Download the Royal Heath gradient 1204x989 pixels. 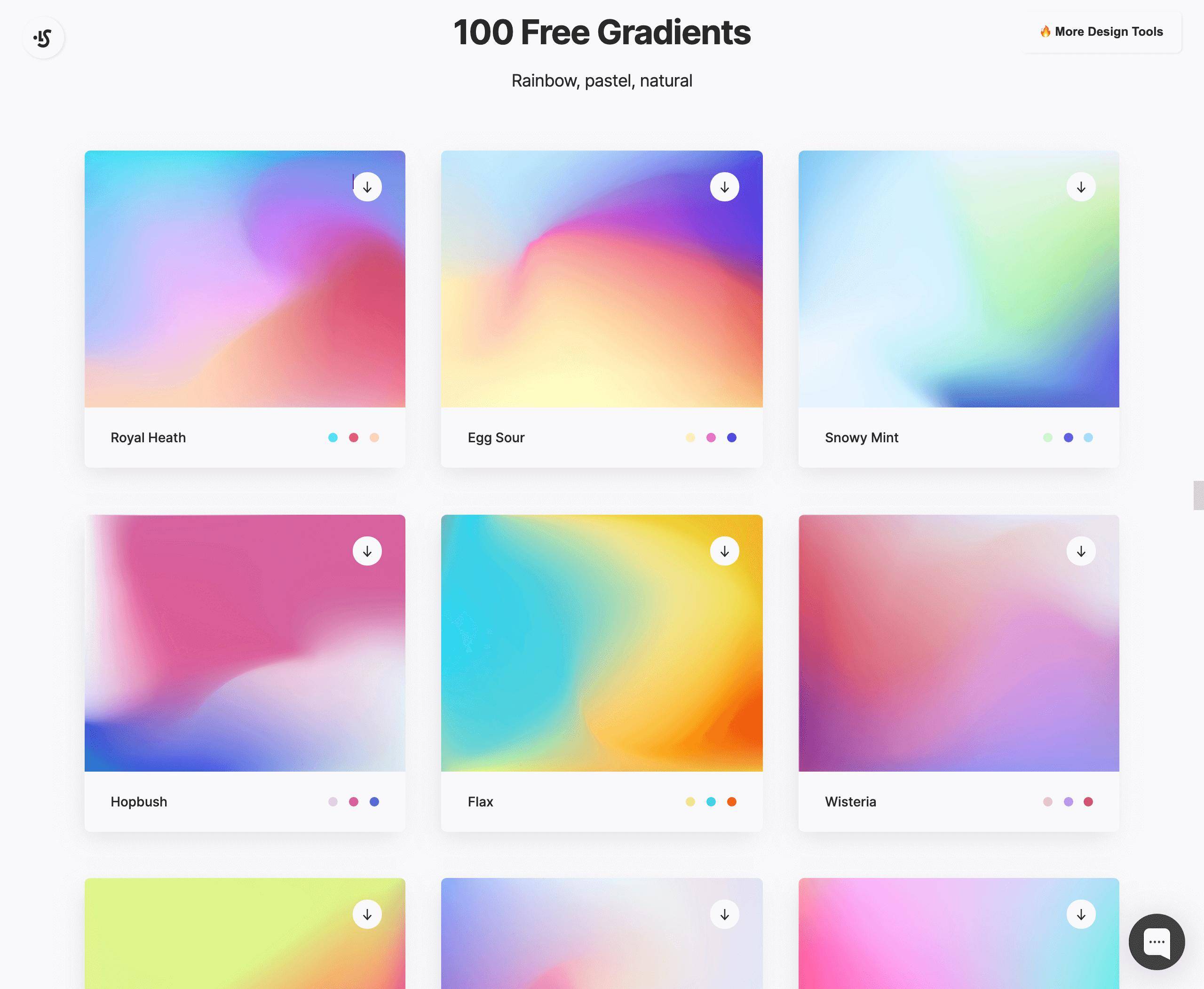[367, 187]
